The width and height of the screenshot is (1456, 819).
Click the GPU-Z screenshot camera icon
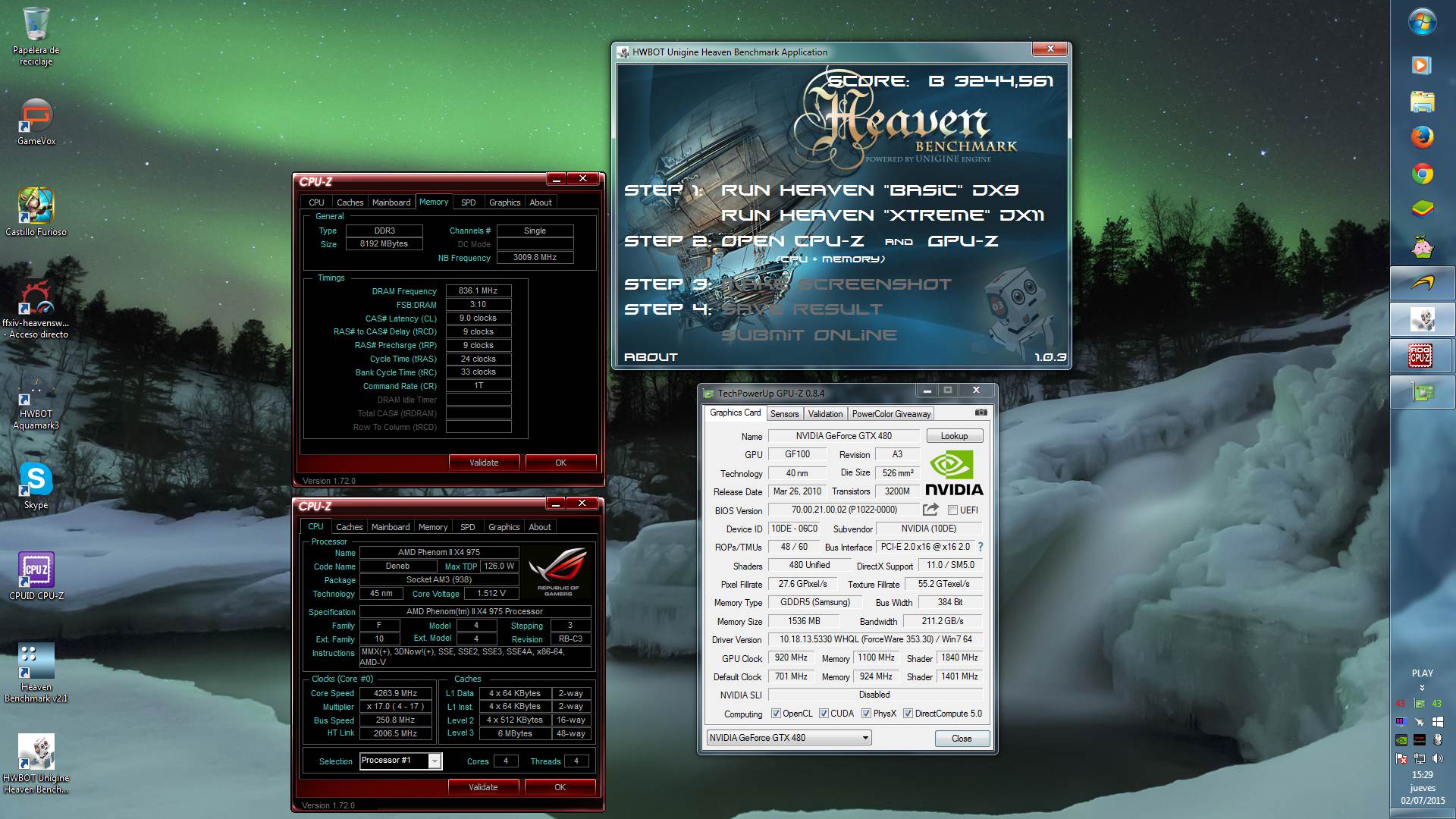(x=981, y=413)
